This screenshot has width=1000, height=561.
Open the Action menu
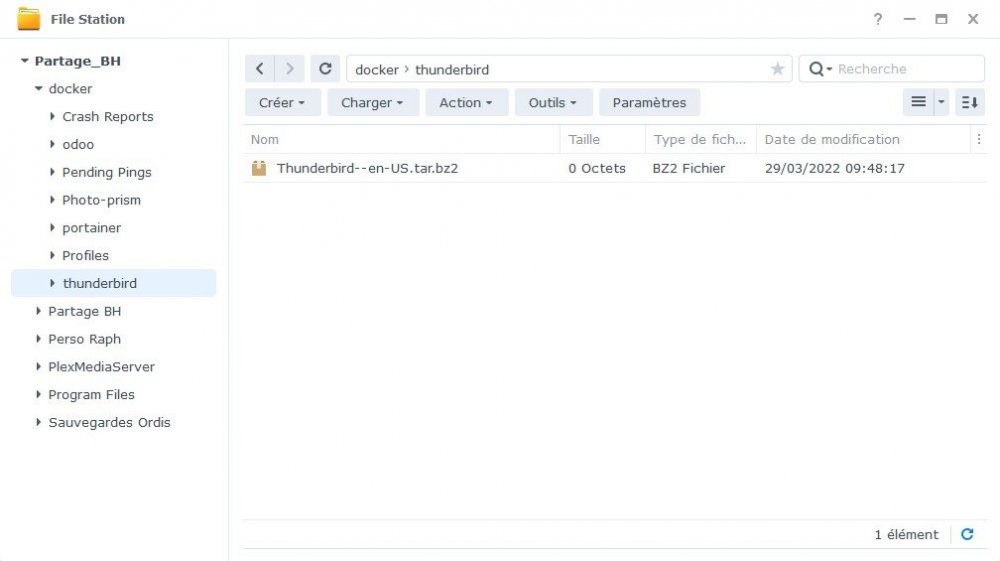pos(466,103)
